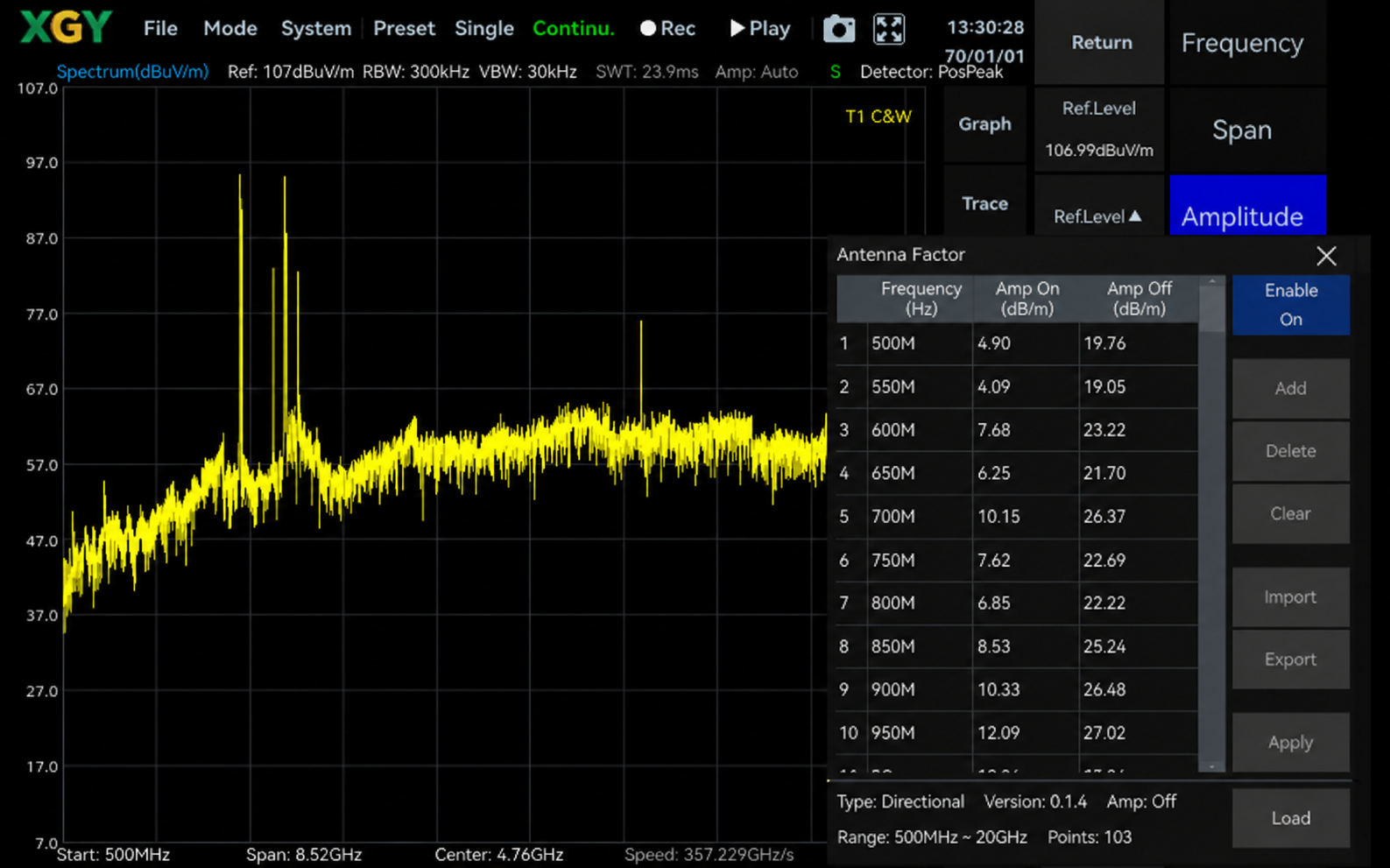
Task: Import an antenna factor file
Action: [x=1290, y=597]
